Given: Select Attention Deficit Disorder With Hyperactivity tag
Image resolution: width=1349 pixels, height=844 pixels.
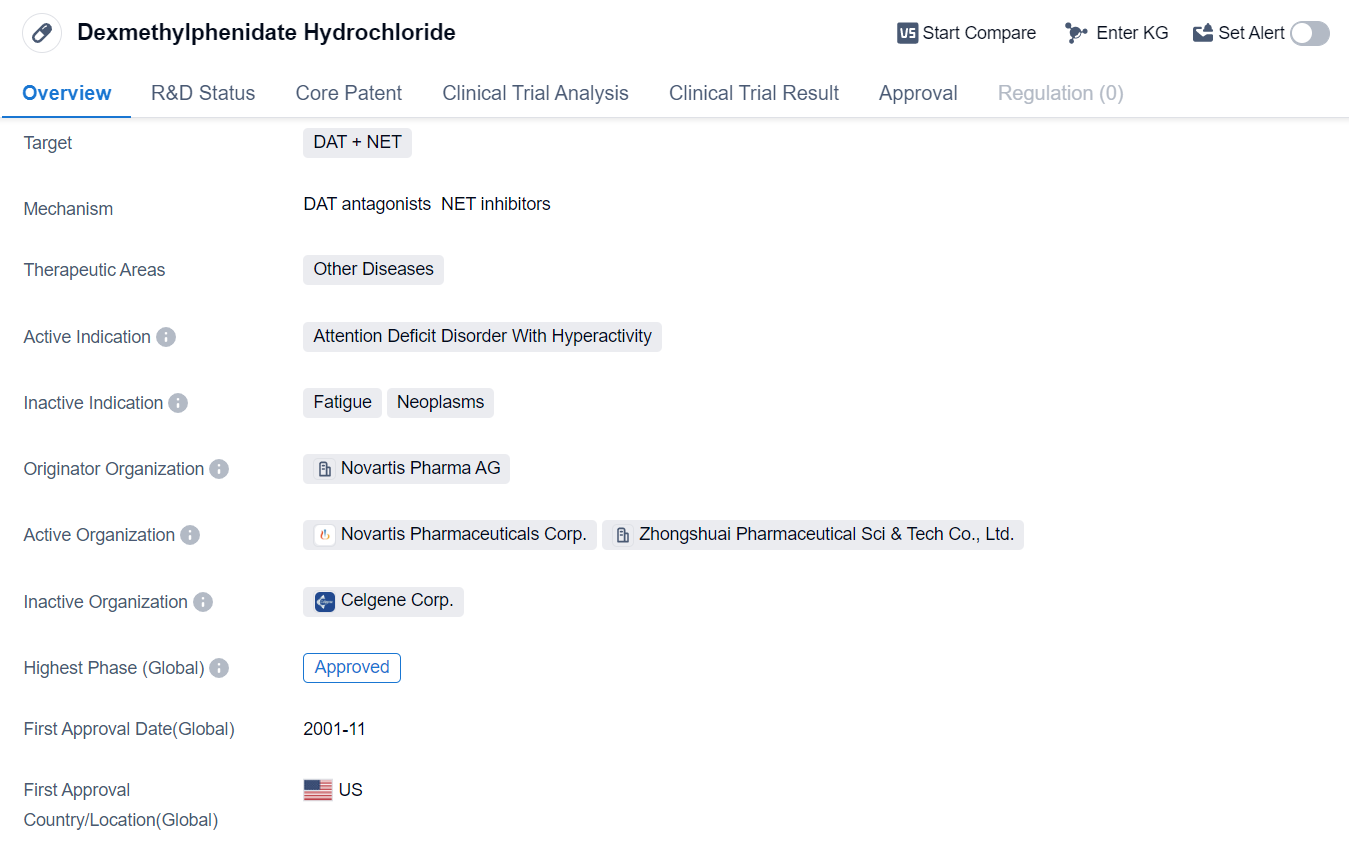Looking at the screenshot, I should coord(482,336).
